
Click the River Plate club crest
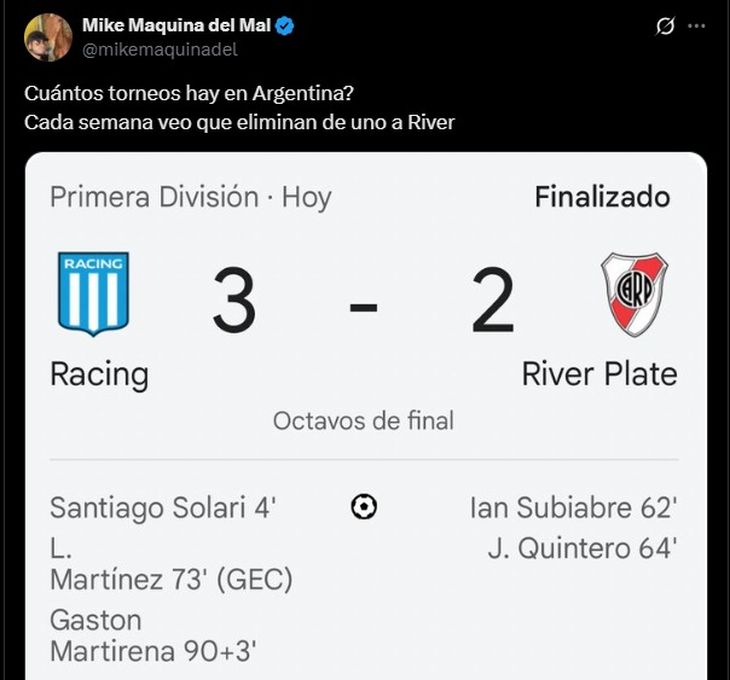[x=634, y=294]
